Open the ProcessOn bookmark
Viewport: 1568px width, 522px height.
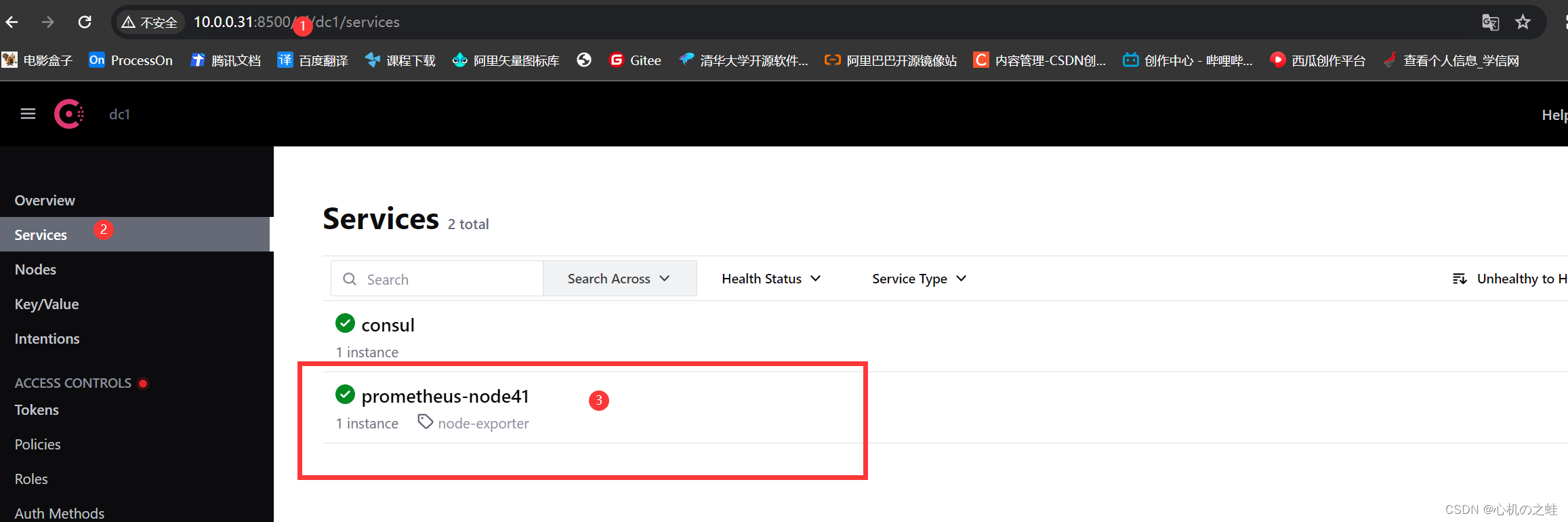(131, 60)
